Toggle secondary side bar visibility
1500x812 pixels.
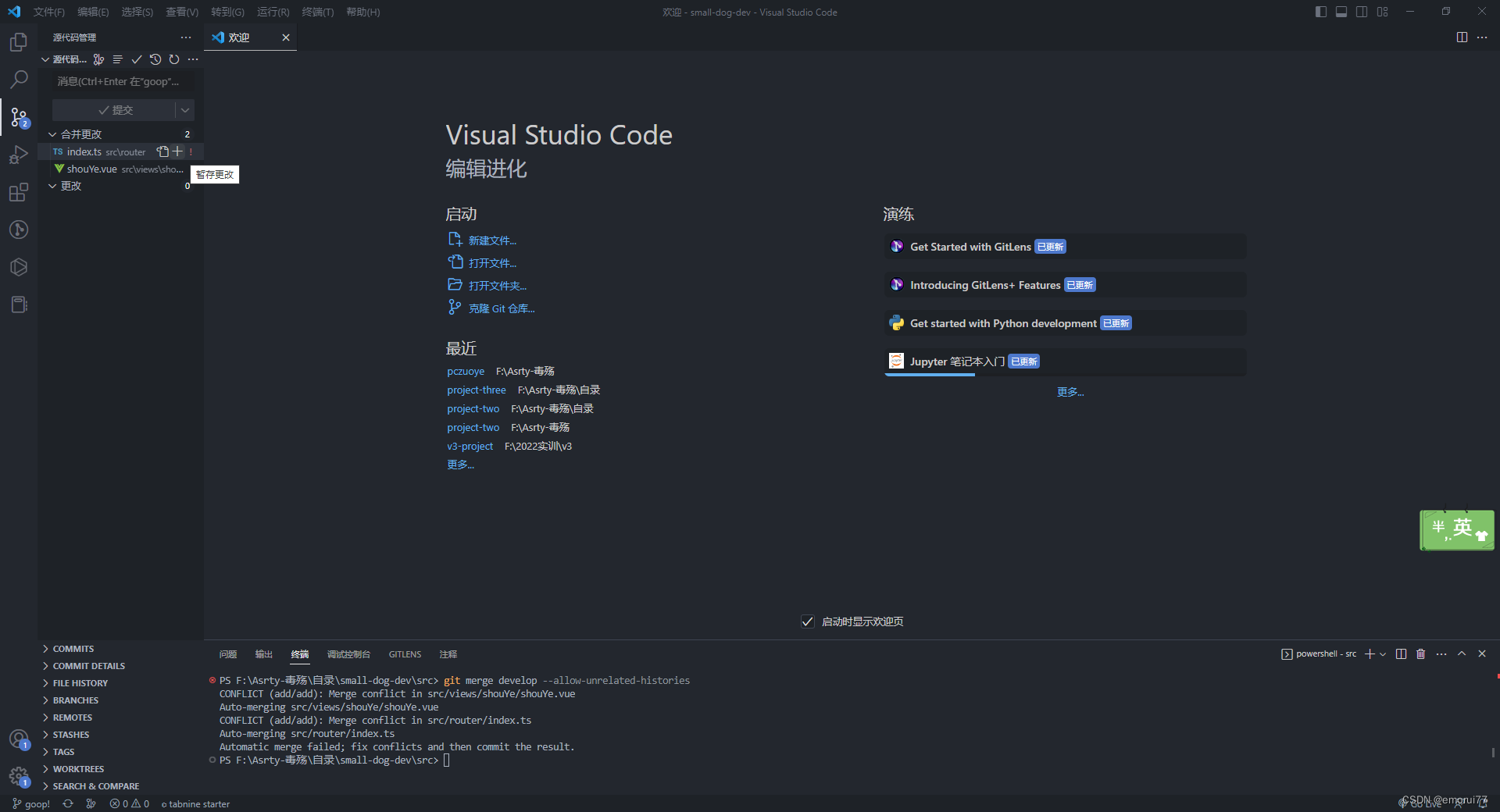1362,12
